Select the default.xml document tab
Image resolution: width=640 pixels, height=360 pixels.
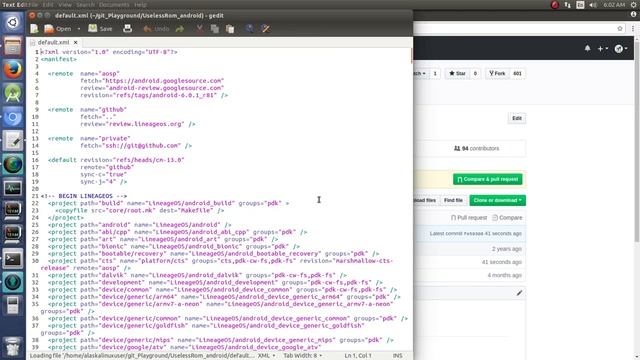[x=53, y=42]
